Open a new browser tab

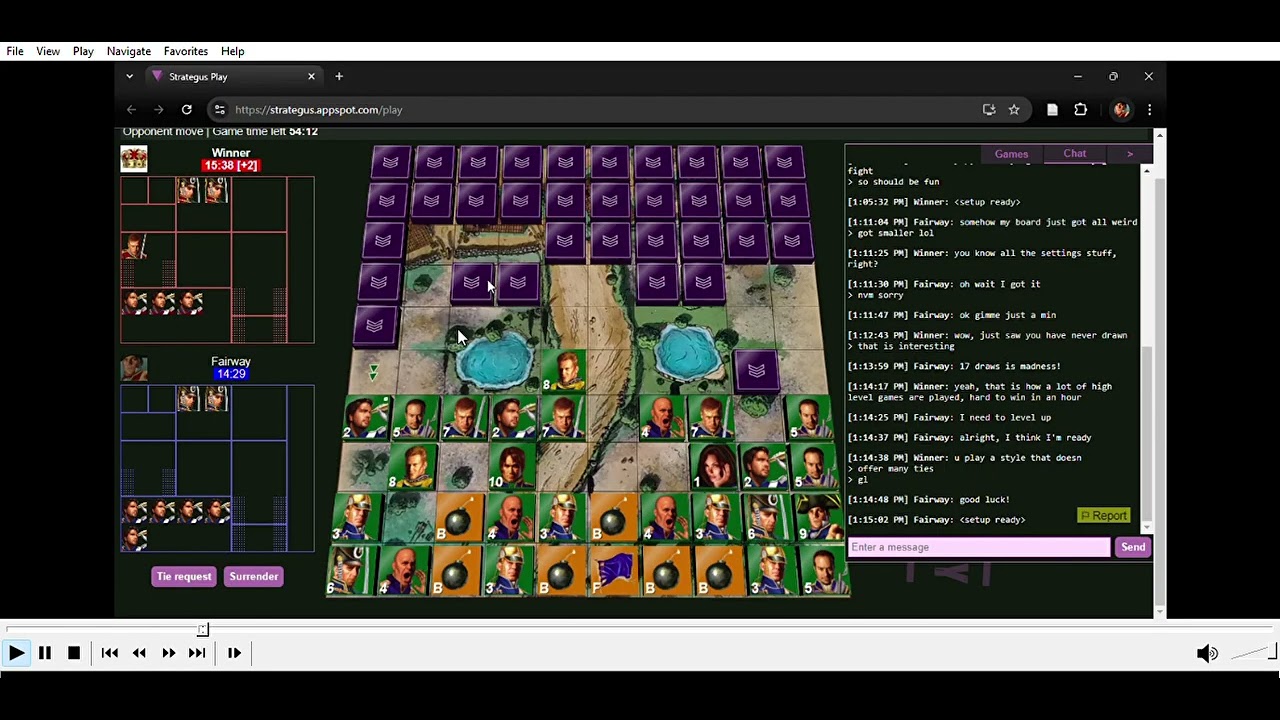pyautogui.click(x=339, y=77)
